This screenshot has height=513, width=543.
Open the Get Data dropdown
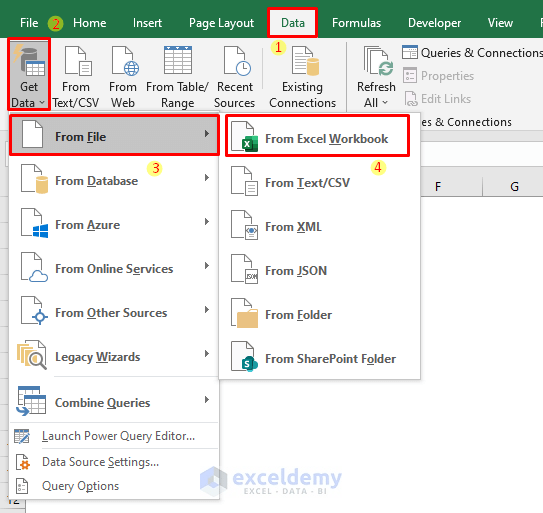29,74
